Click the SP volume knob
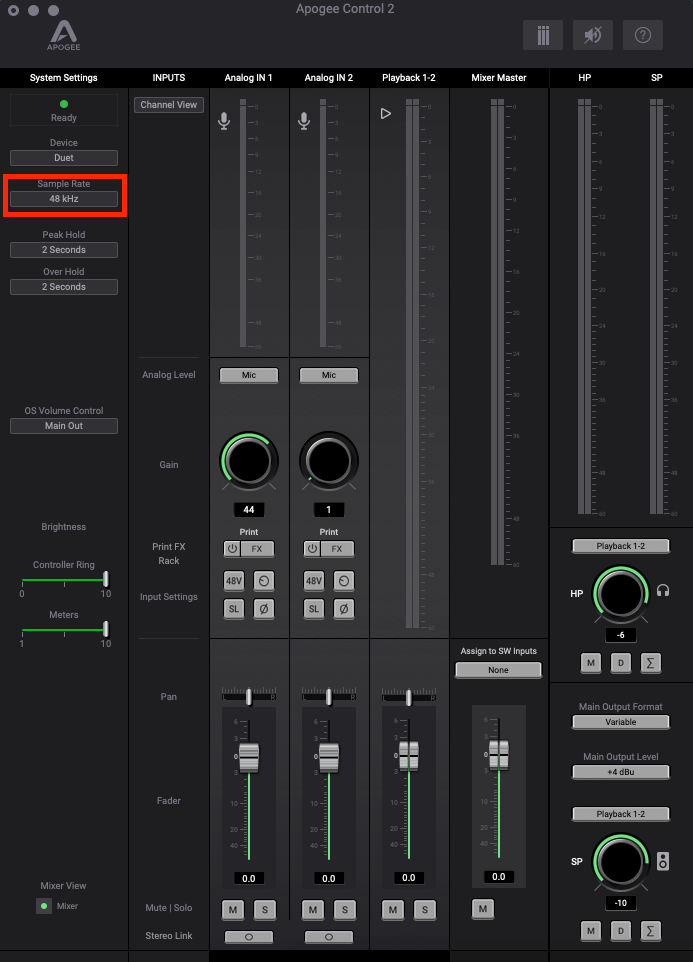 621,862
